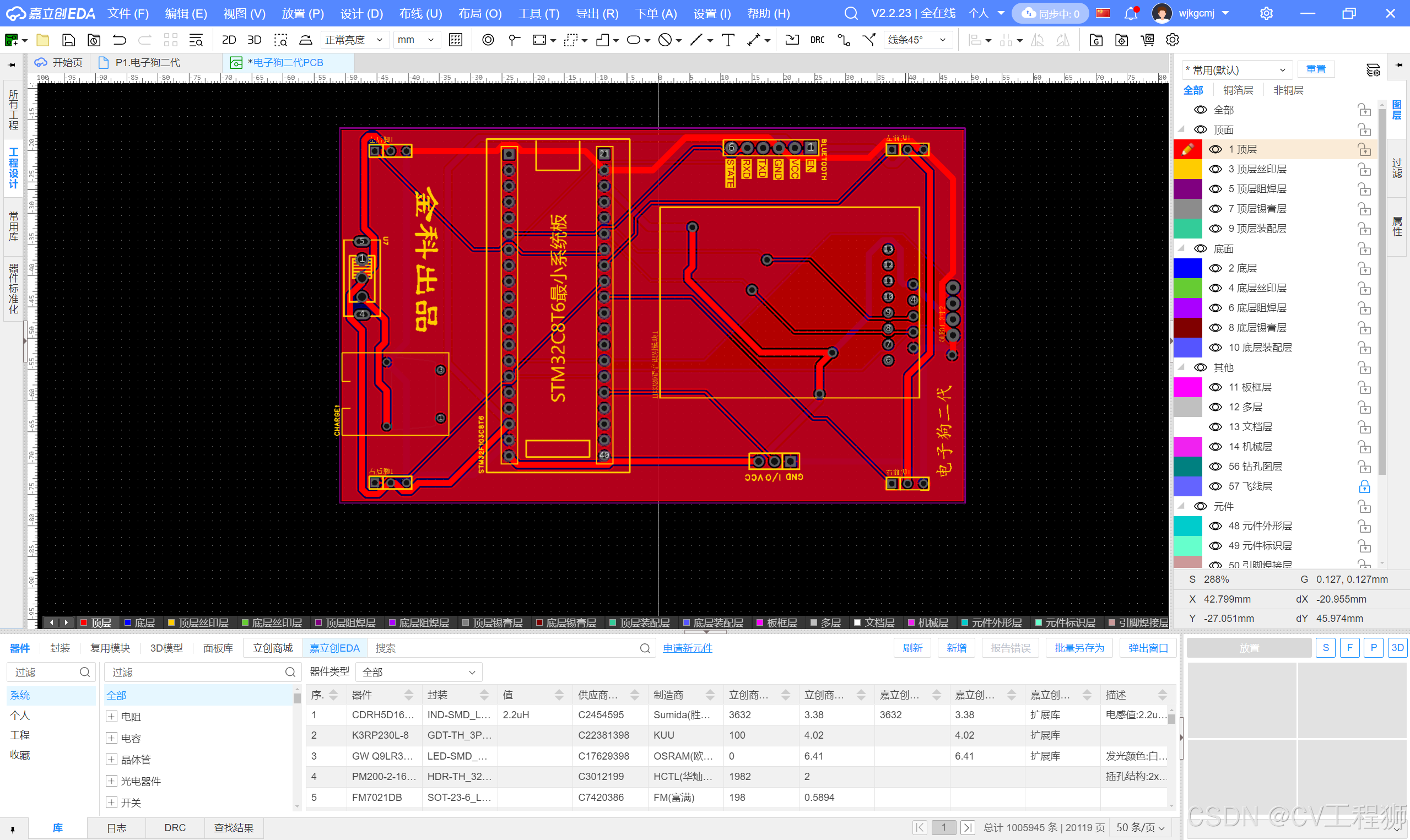Run DRC check from toolbar
This screenshot has width=1410, height=840.
817,40
